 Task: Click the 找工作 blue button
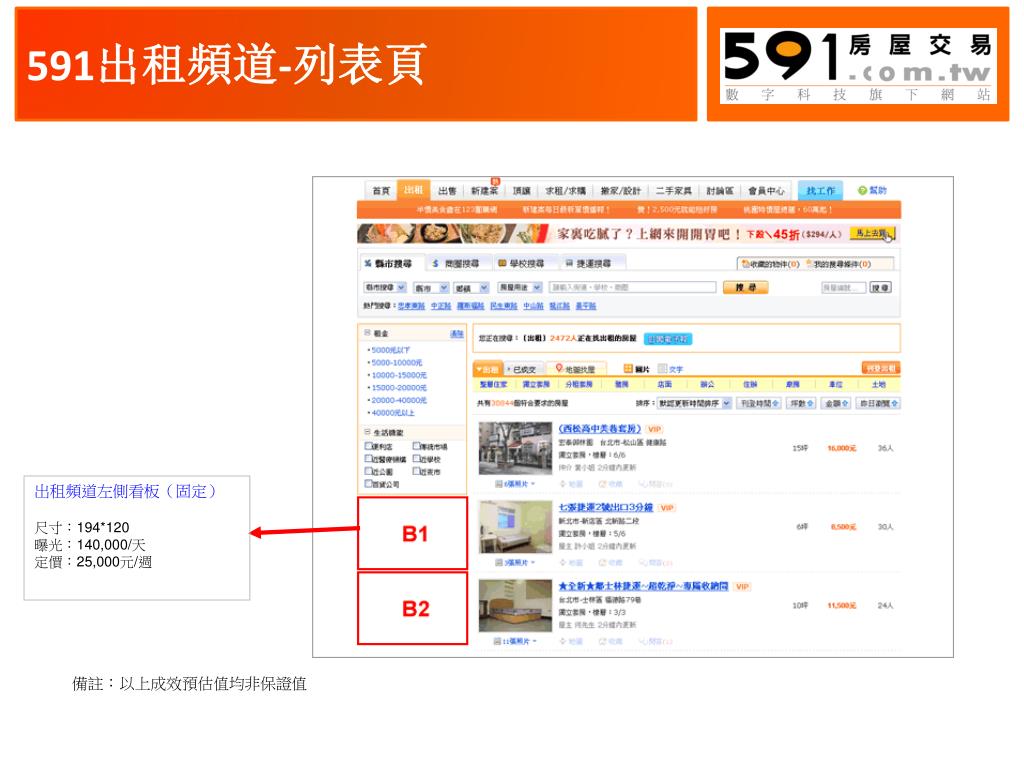pos(820,191)
